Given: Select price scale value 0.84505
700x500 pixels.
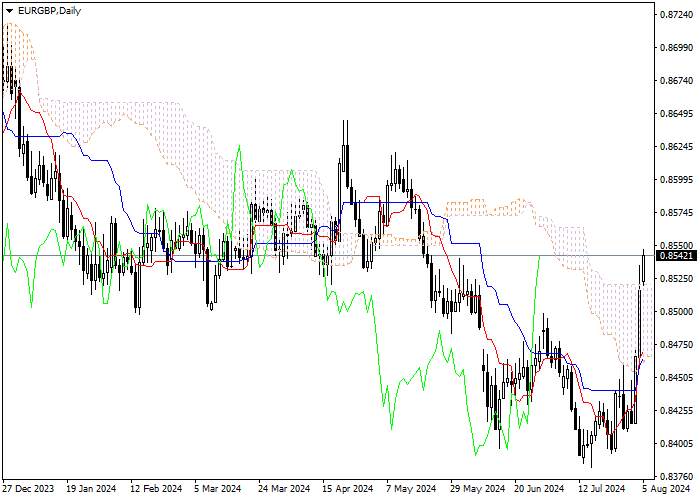Looking at the screenshot, I should (676, 378).
